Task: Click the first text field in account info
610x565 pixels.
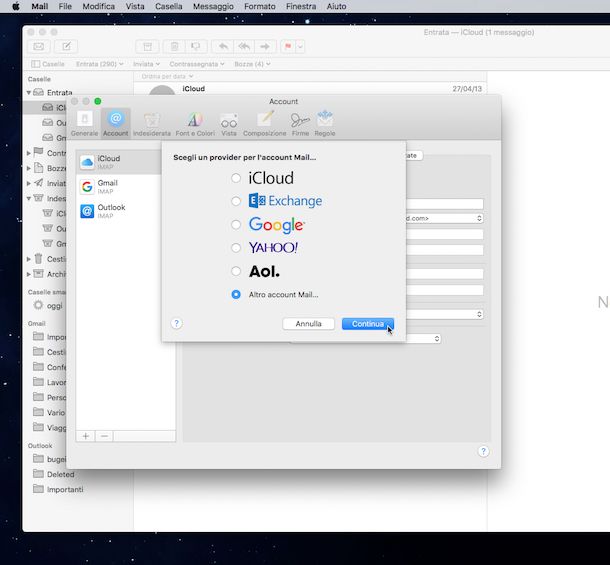Action: click(445, 204)
